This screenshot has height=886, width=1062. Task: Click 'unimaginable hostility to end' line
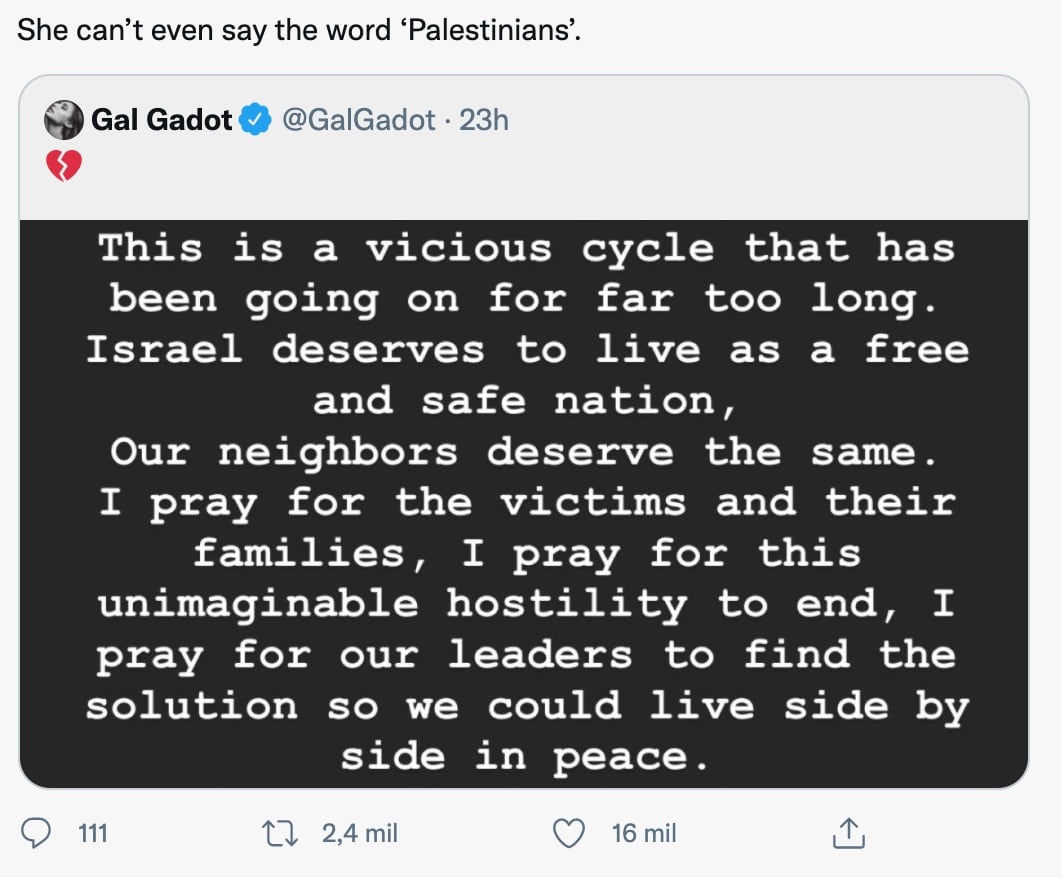pos(527,604)
